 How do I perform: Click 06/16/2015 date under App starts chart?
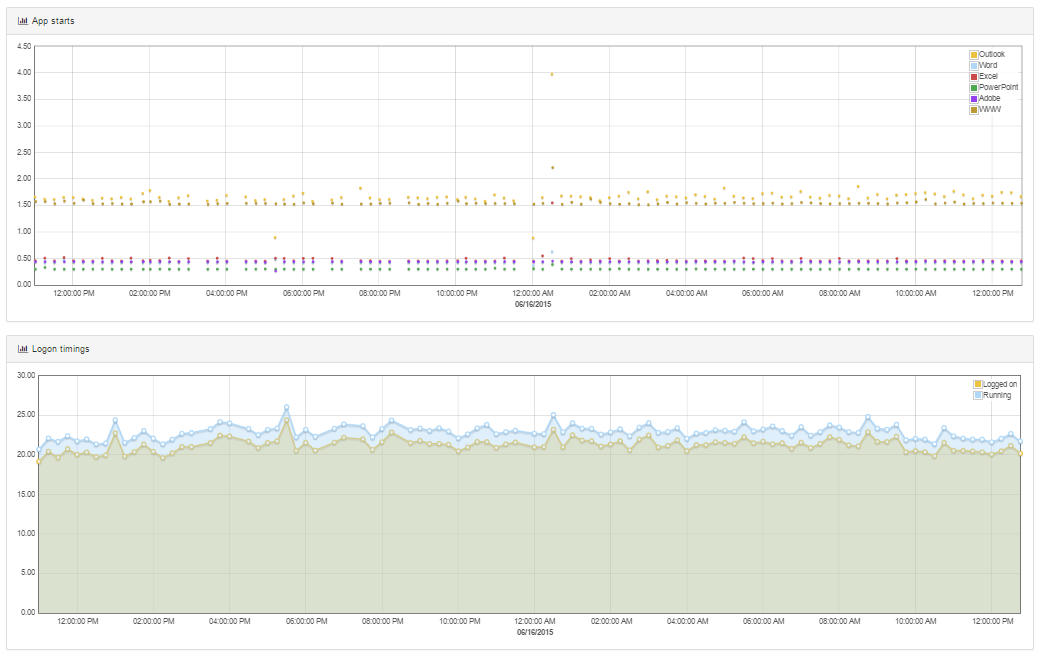533,304
